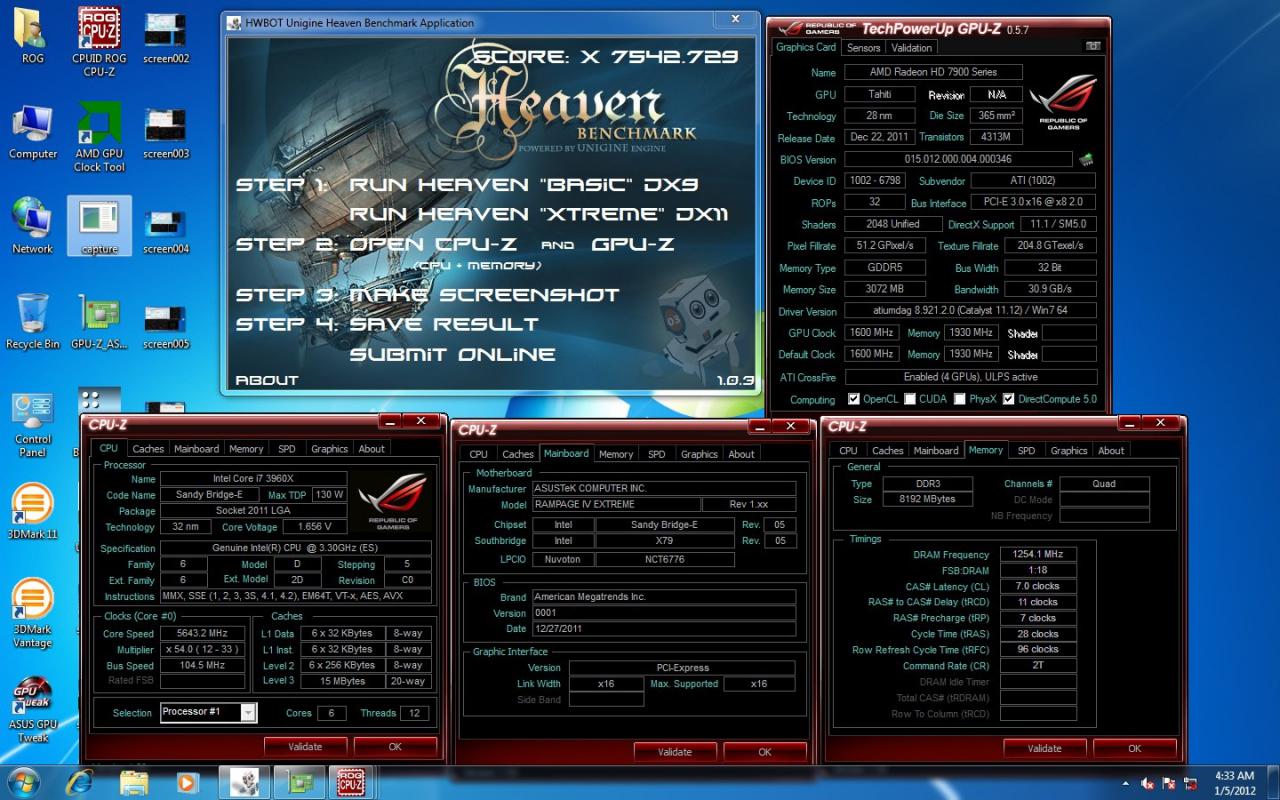Image resolution: width=1280 pixels, height=800 pixels.
Task: Switch to GPU-Z Sensors tab
Action: coord(863,47)
